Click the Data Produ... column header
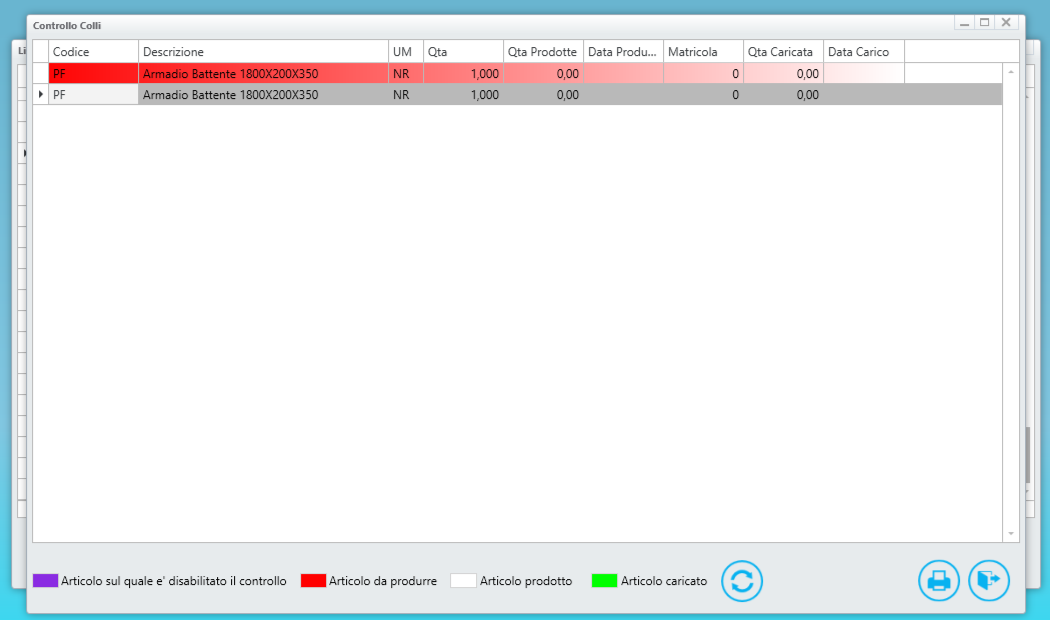Image resolution: width=1050 pixels, height=620 pixels. pyautogui.click(x=623, y=52)
